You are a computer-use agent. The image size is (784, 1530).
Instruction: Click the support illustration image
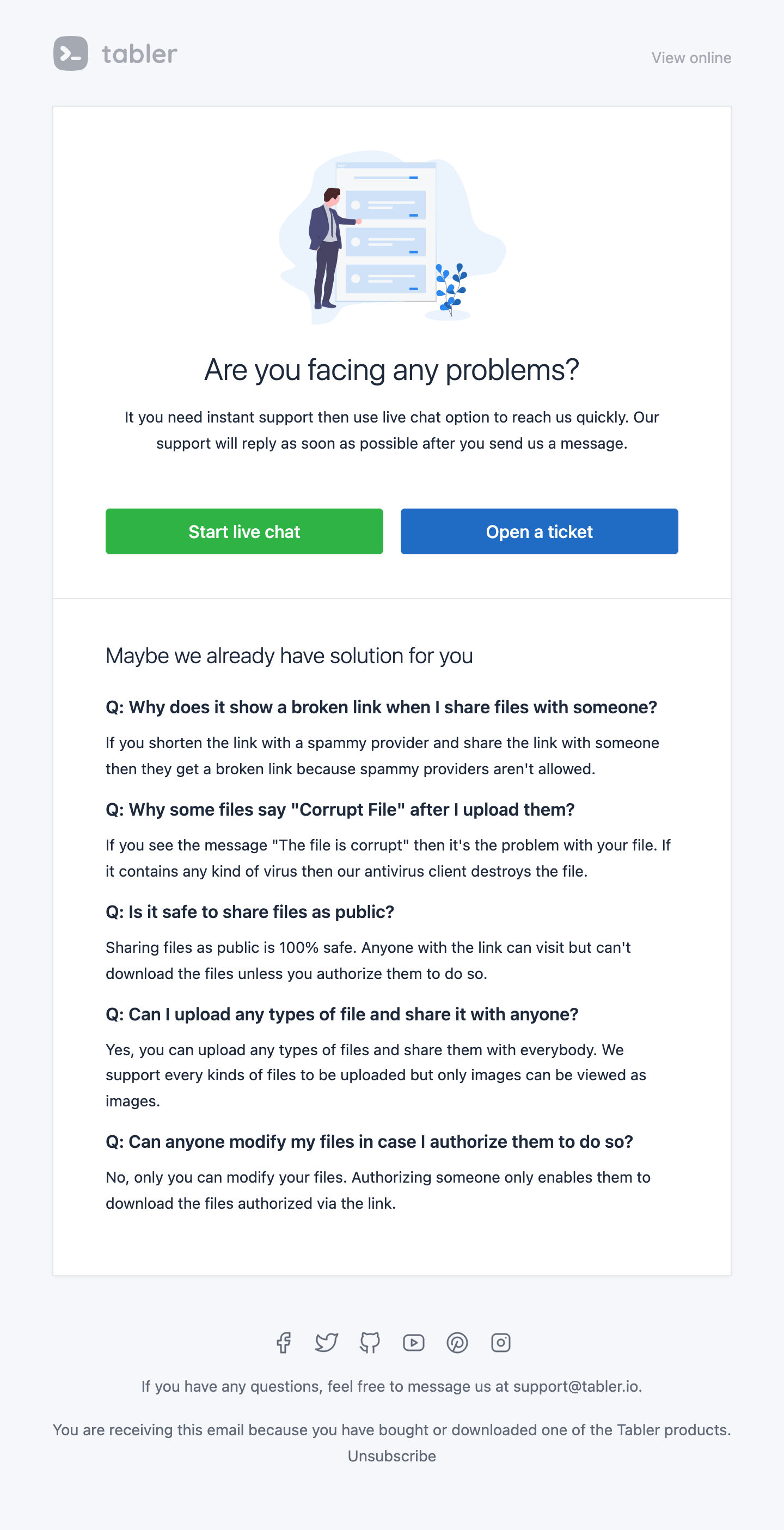(392, 236)
